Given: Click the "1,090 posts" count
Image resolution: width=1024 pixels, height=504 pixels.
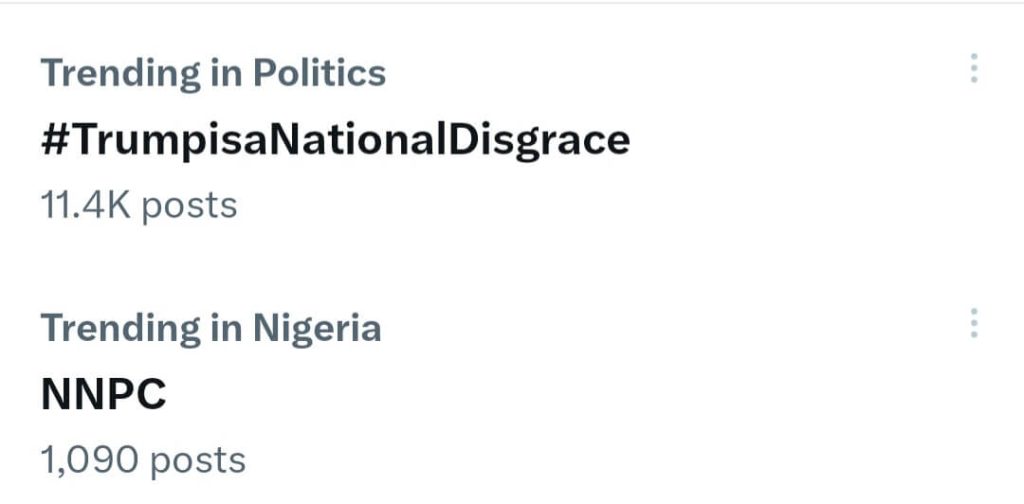Looking at the screenshot, I should tap(142, 460).
